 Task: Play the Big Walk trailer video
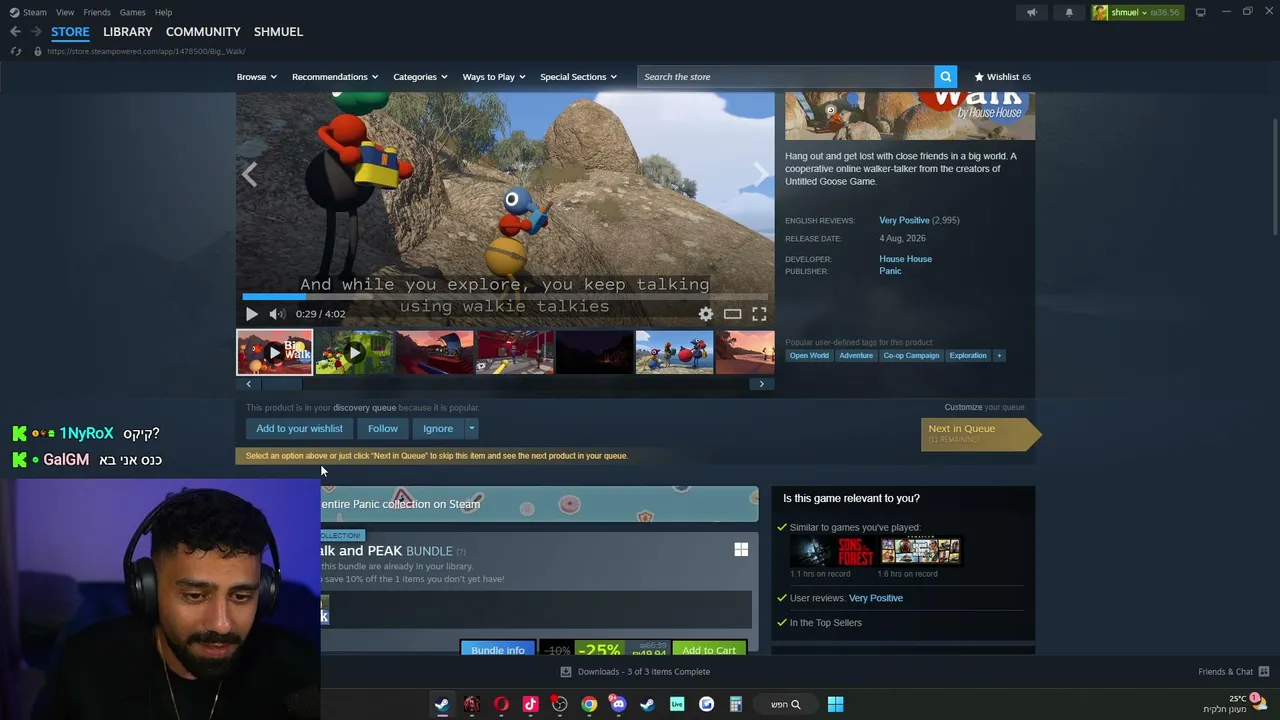(252, 314)
